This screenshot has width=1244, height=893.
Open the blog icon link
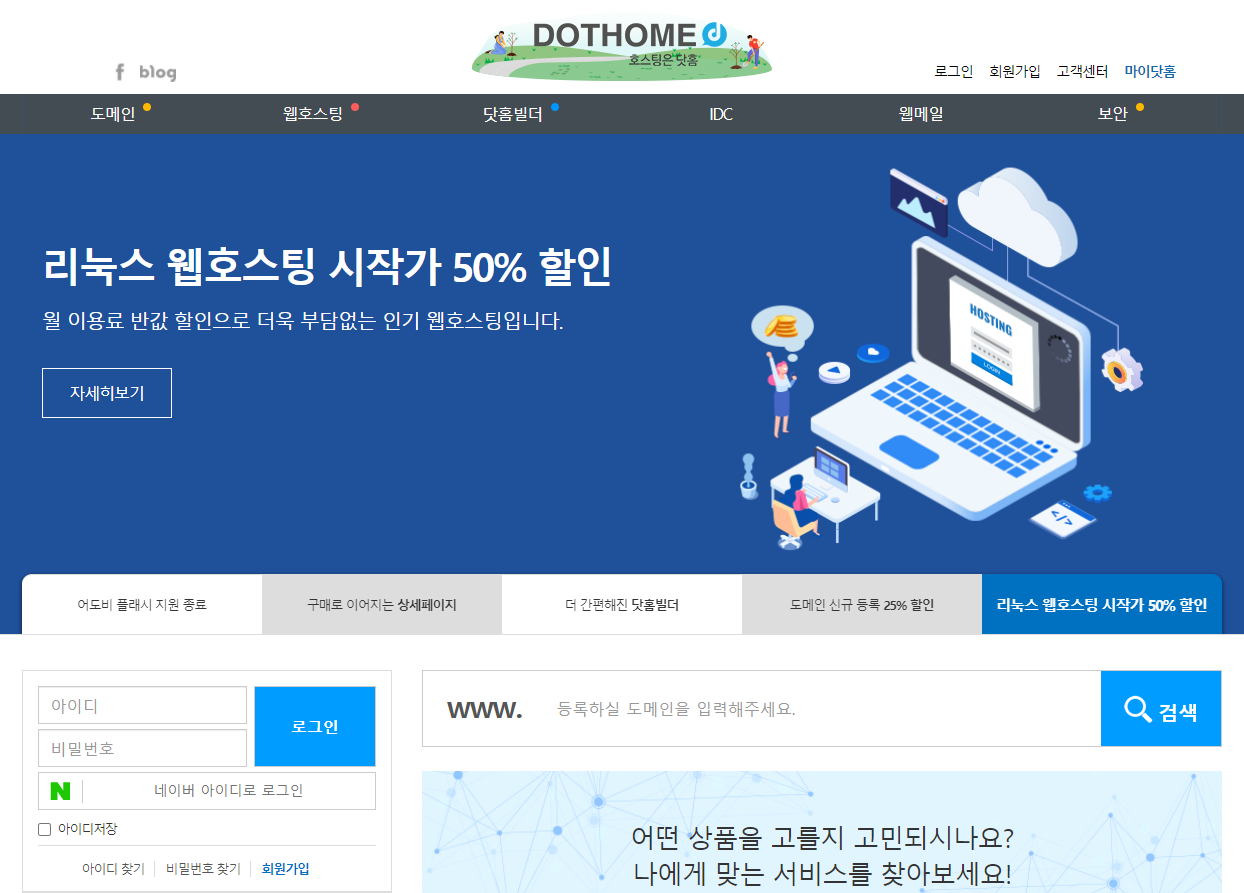tap(158, 72)
